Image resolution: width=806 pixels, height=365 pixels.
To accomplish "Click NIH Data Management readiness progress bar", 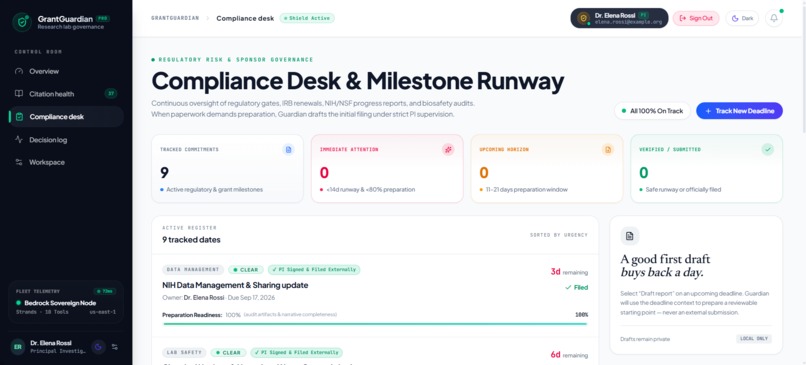I will pos(375,324).
